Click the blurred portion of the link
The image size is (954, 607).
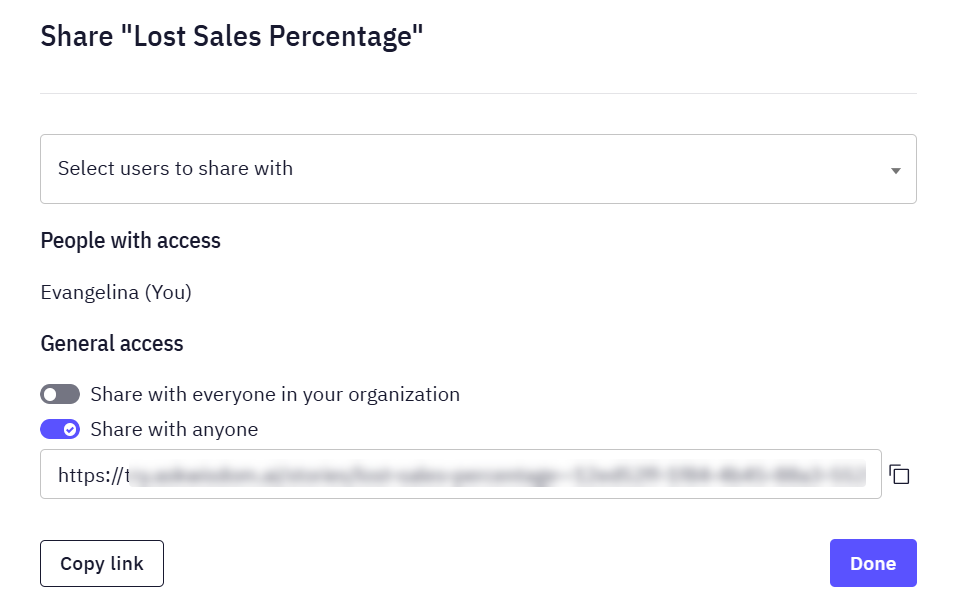[498, 474]
